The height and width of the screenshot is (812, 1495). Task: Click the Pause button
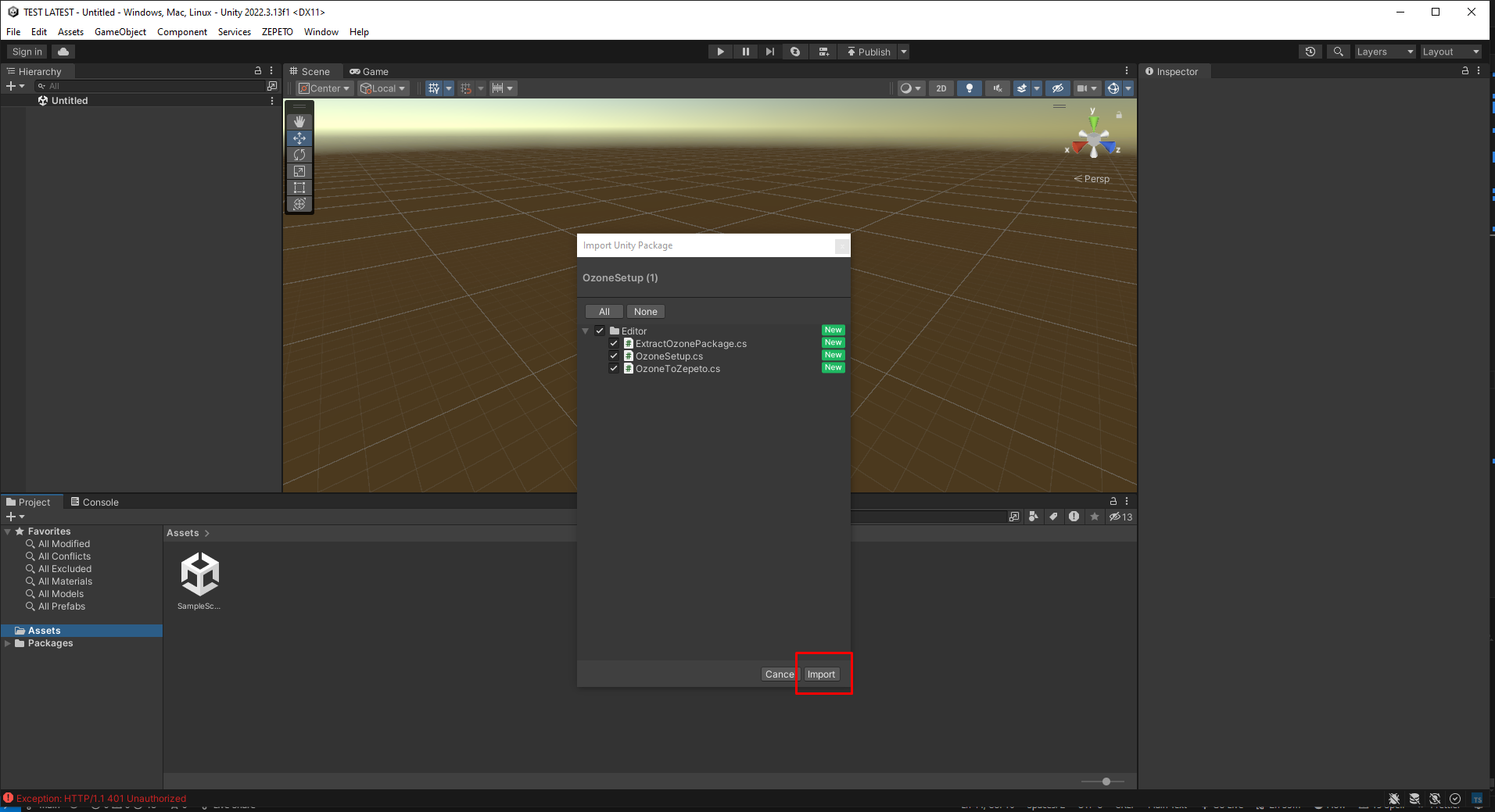click(746, 52)
